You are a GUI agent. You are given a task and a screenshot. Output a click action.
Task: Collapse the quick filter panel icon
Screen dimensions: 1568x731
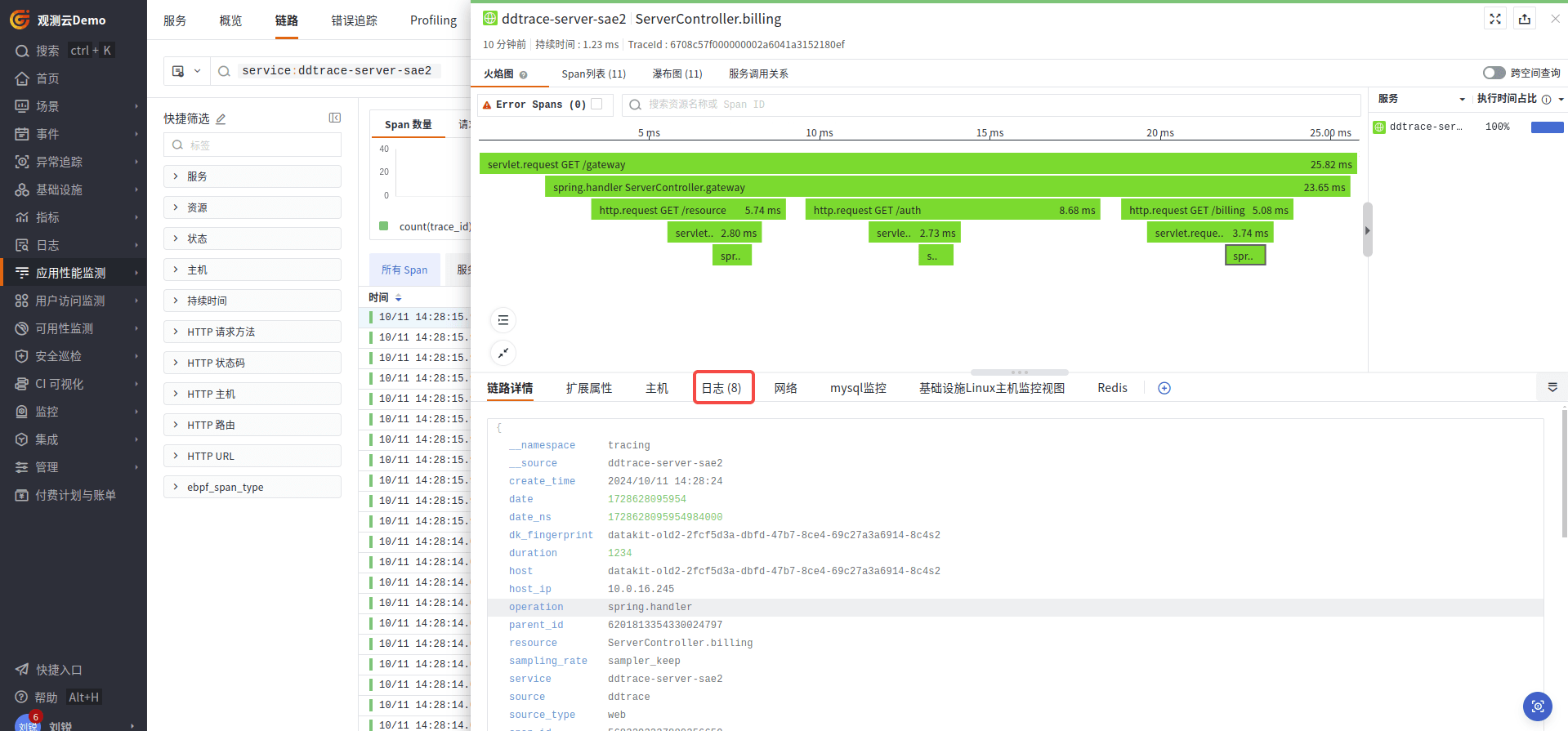point(335,118)
